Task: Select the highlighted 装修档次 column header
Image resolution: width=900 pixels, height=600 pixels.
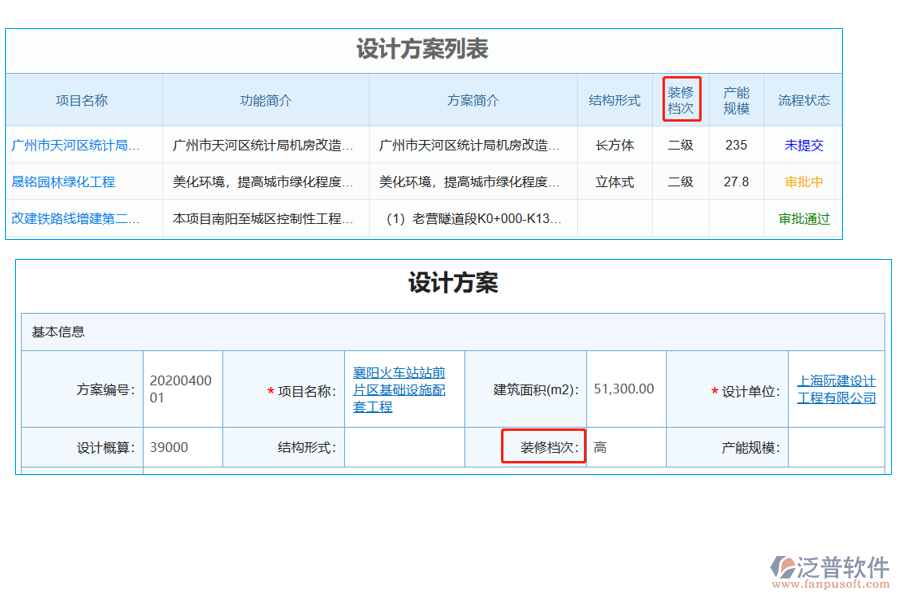Action: click(681, 98)
